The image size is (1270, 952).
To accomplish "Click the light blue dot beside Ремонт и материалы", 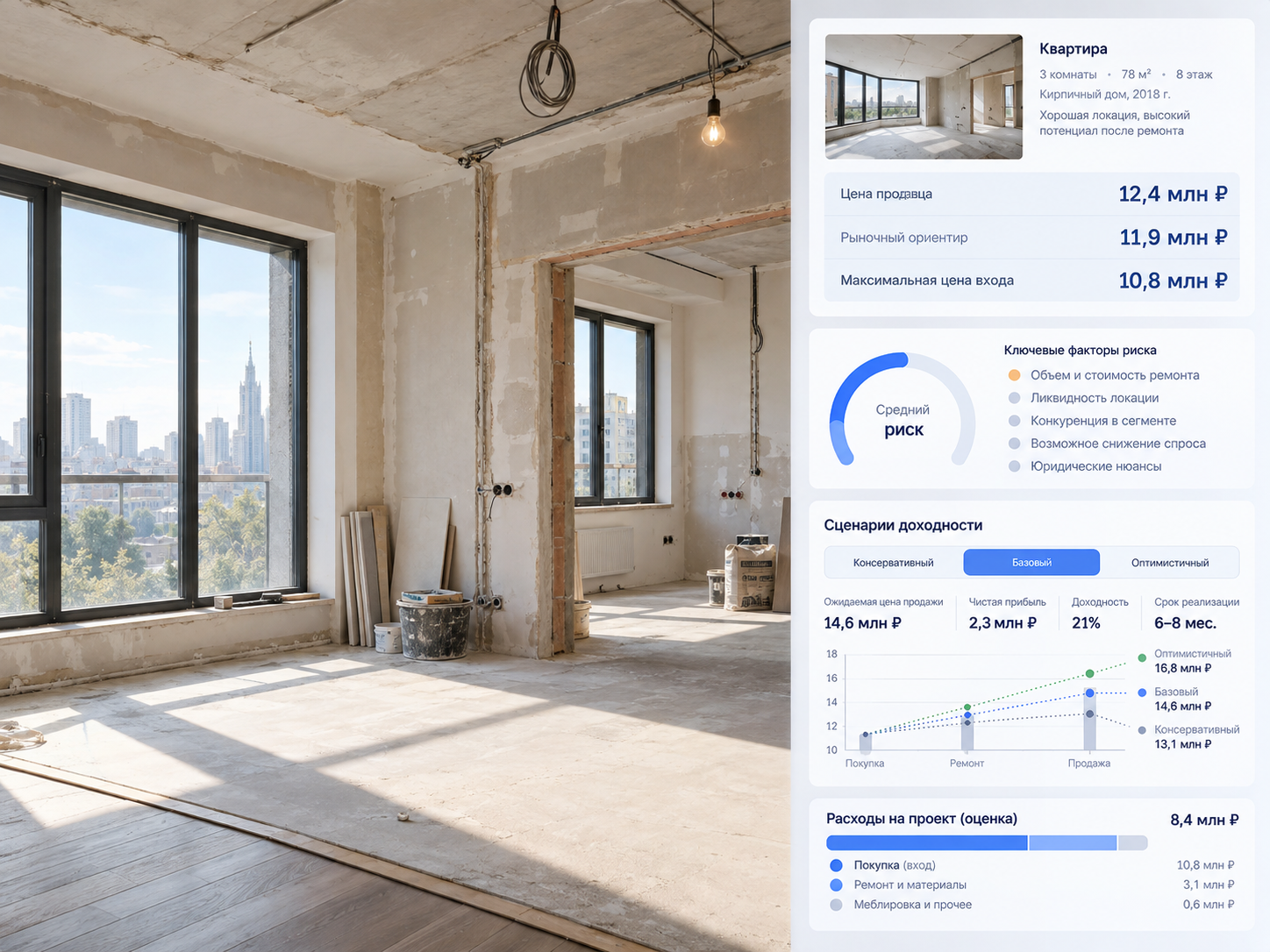I will tap(836, 885).
